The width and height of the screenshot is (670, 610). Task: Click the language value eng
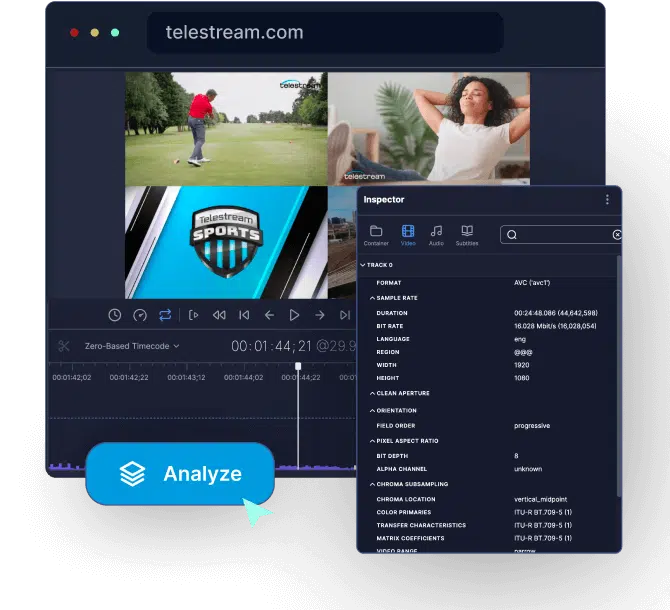[x=520, y=339]
